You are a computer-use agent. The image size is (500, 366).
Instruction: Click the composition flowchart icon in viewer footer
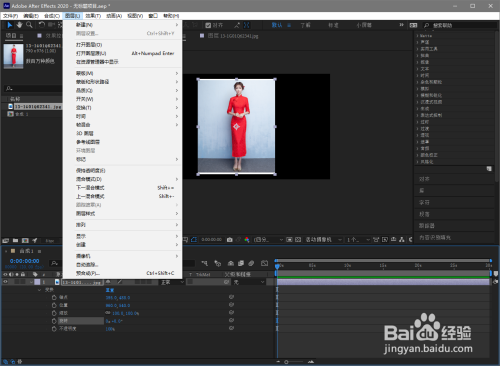402,240
